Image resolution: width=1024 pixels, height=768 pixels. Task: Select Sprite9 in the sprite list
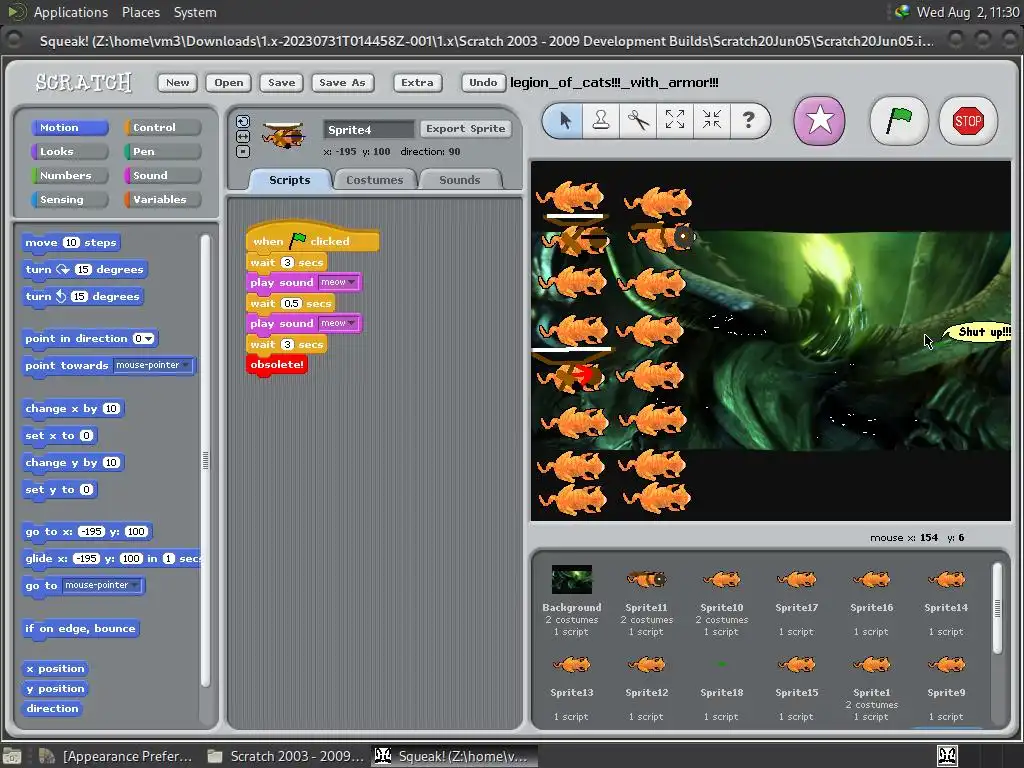coord(946,686)
